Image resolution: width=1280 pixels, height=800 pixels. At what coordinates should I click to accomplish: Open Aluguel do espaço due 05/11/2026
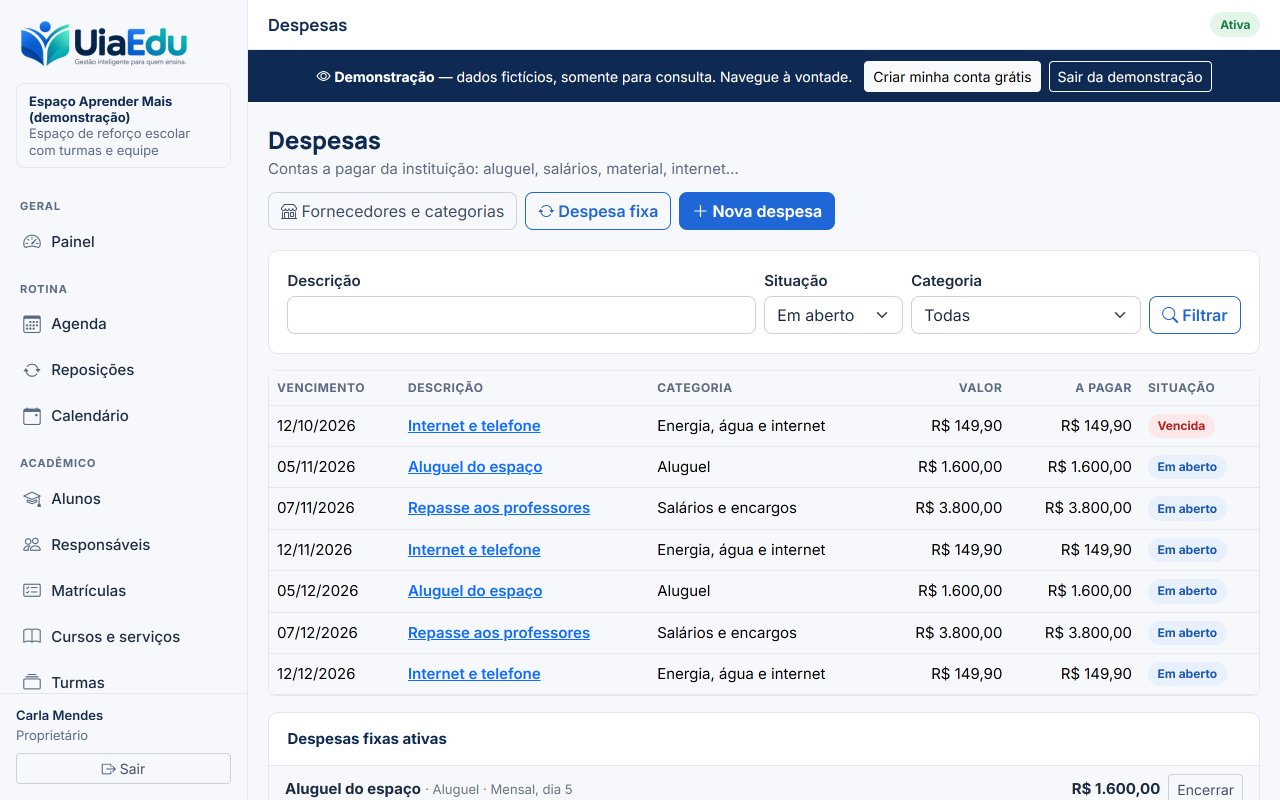(475, 467)
